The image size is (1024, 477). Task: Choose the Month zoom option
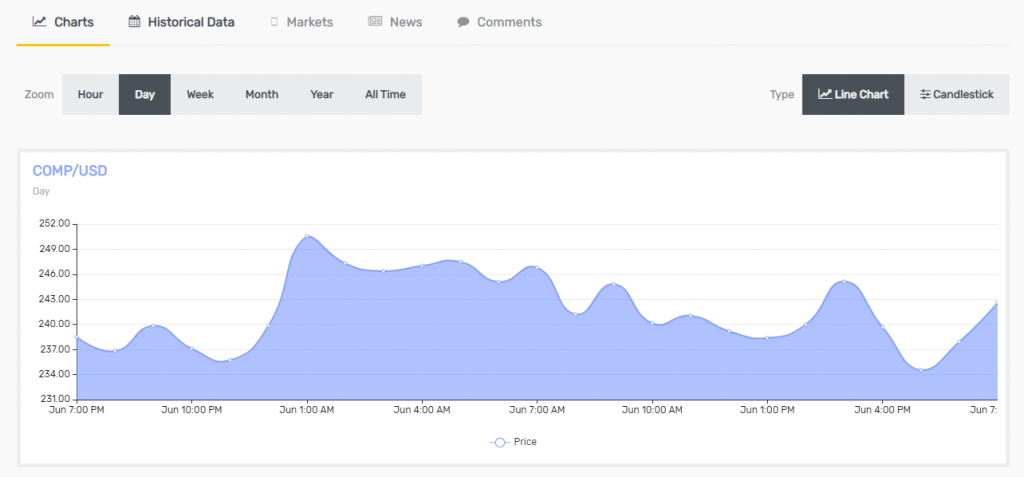coord(262,95)
